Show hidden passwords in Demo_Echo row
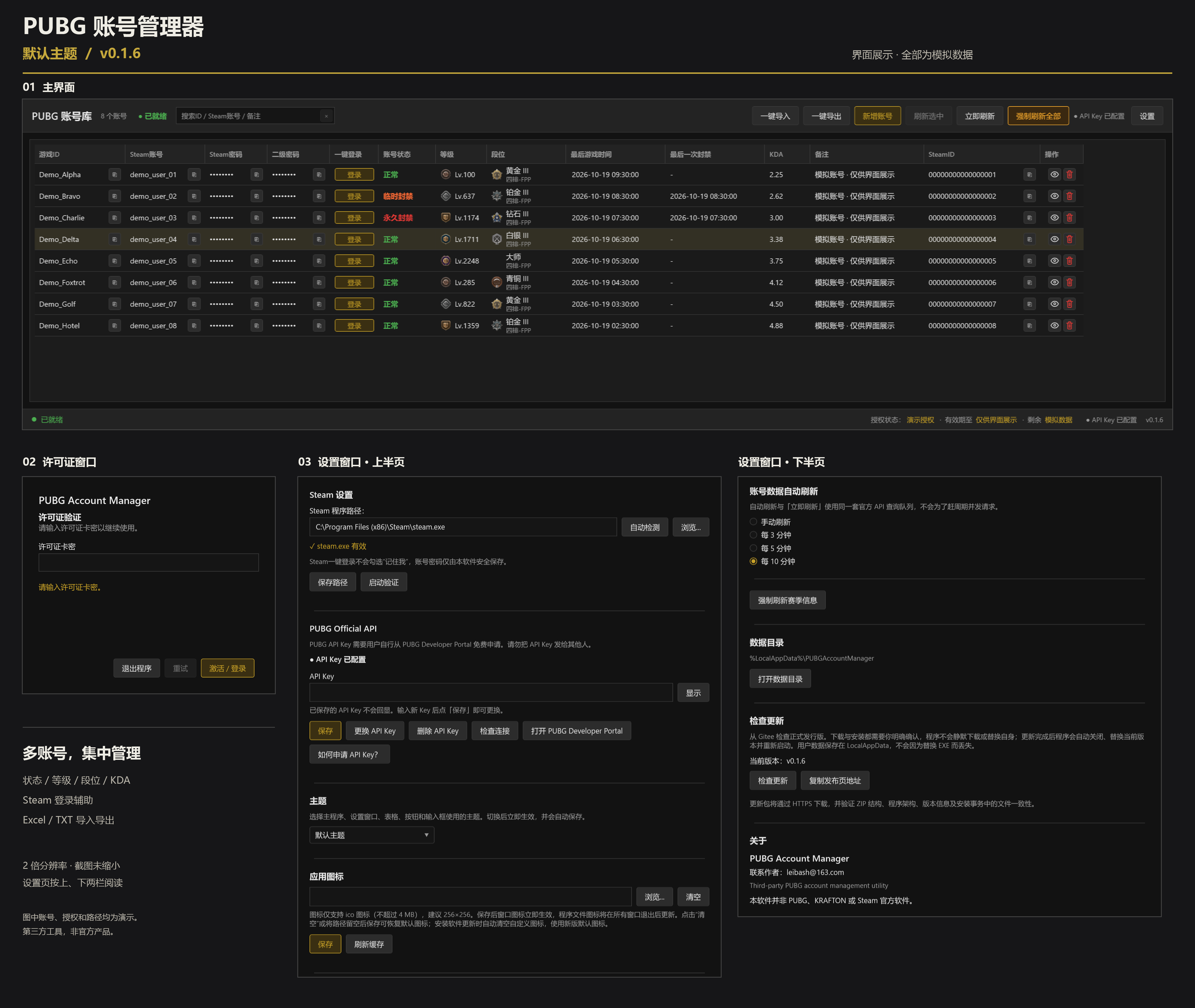Image resolution: width=1195 pixels, height=1008 pixels. [x=1054, y=261]
